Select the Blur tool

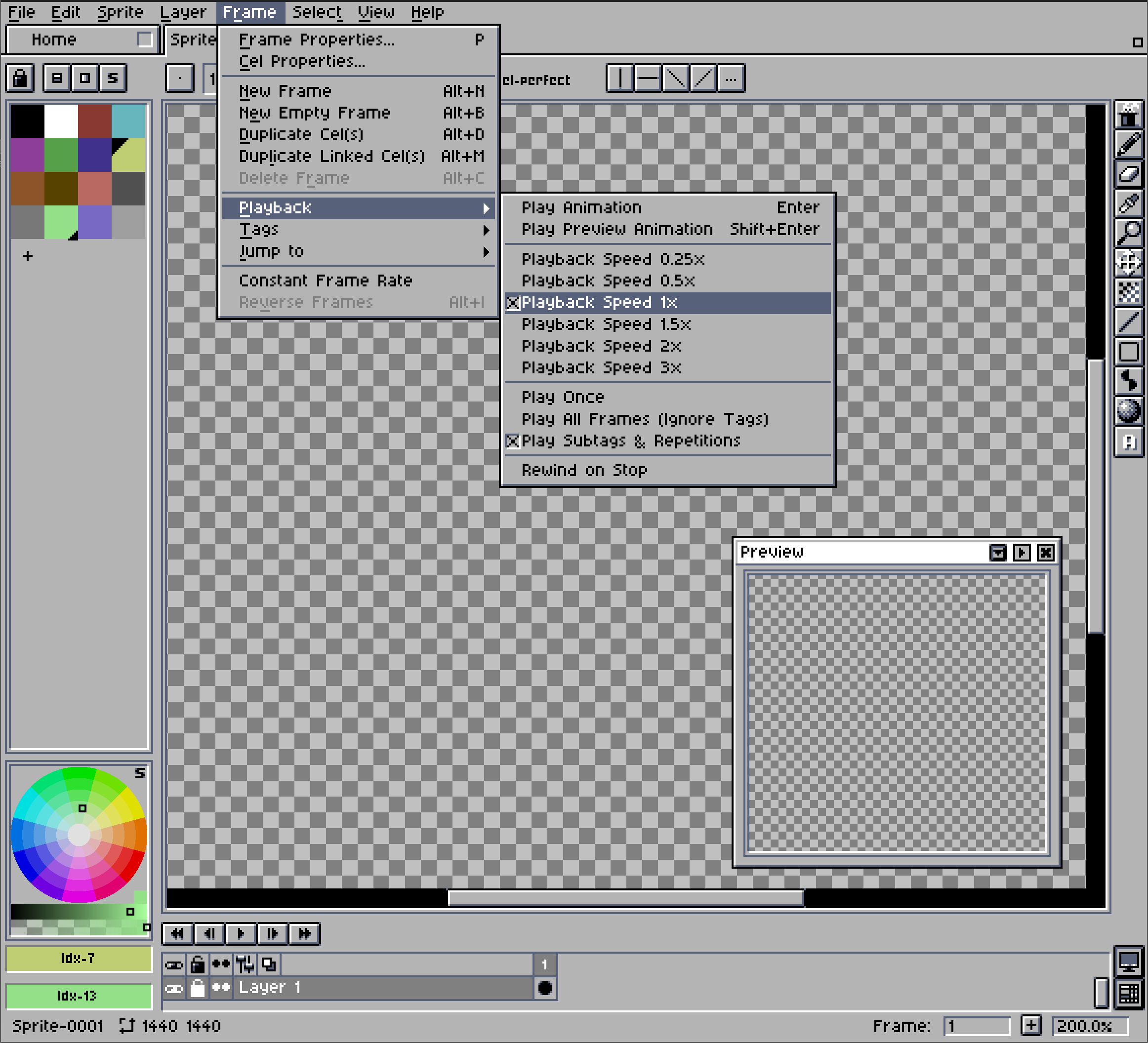coord(1129,410)
